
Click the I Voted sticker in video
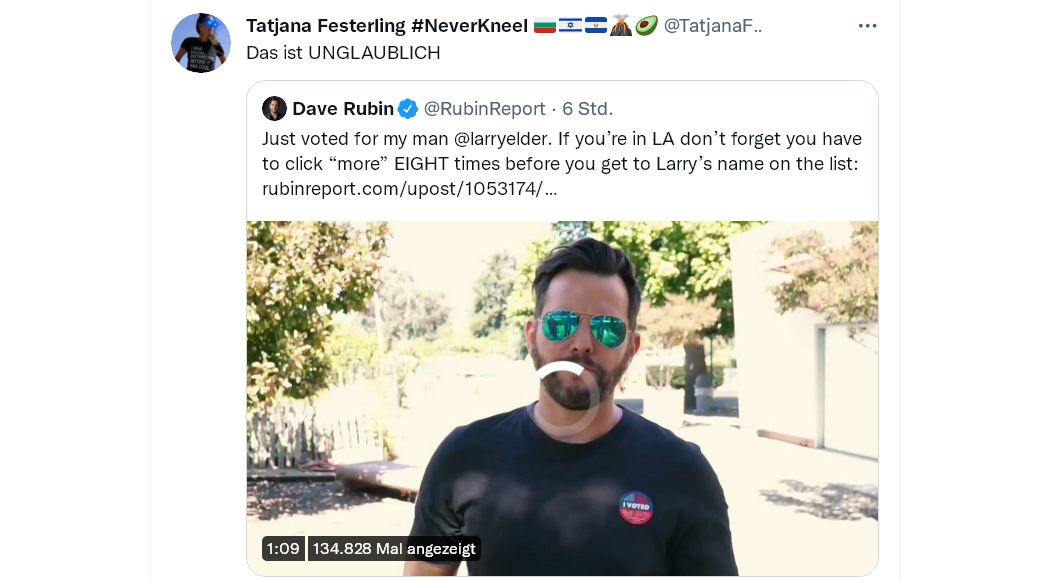(x=635, y=508)
